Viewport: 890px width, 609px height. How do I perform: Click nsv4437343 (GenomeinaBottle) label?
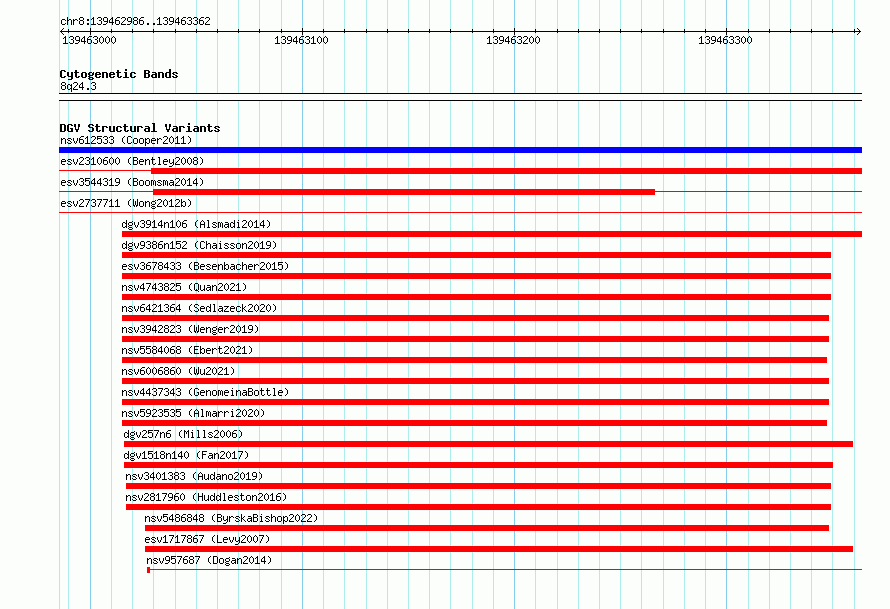click(x=205, y=392)
